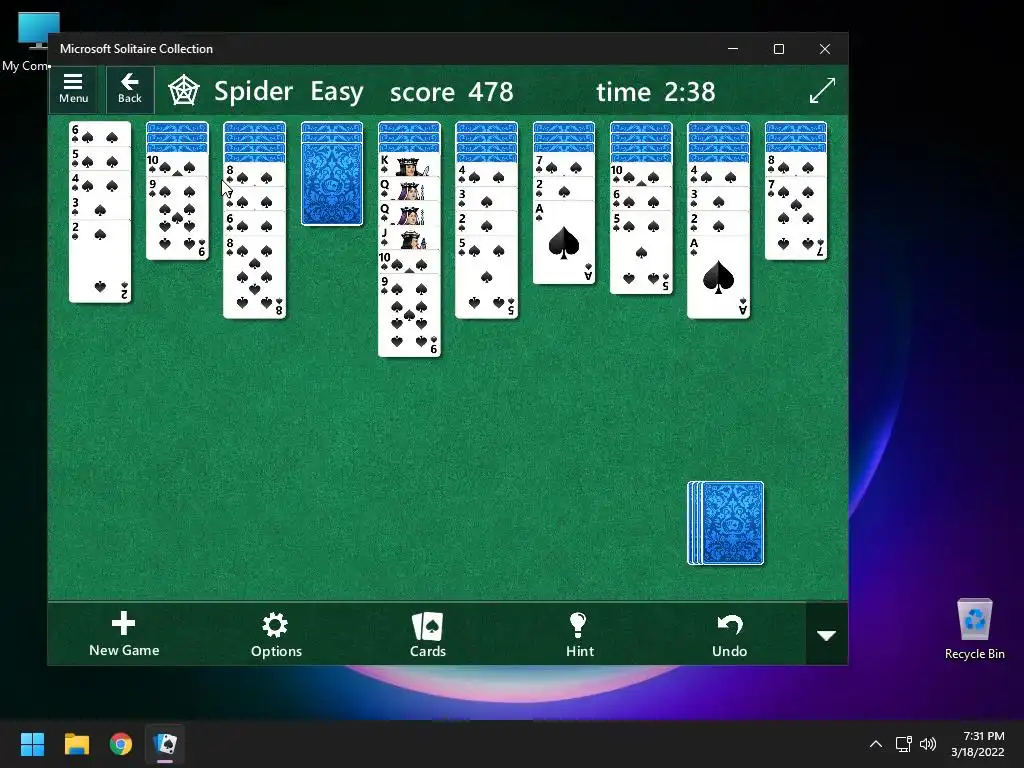Select the bottom 2 of spades in first column
This screenshot has width=1024, height=768.
(x=100, y=261)
